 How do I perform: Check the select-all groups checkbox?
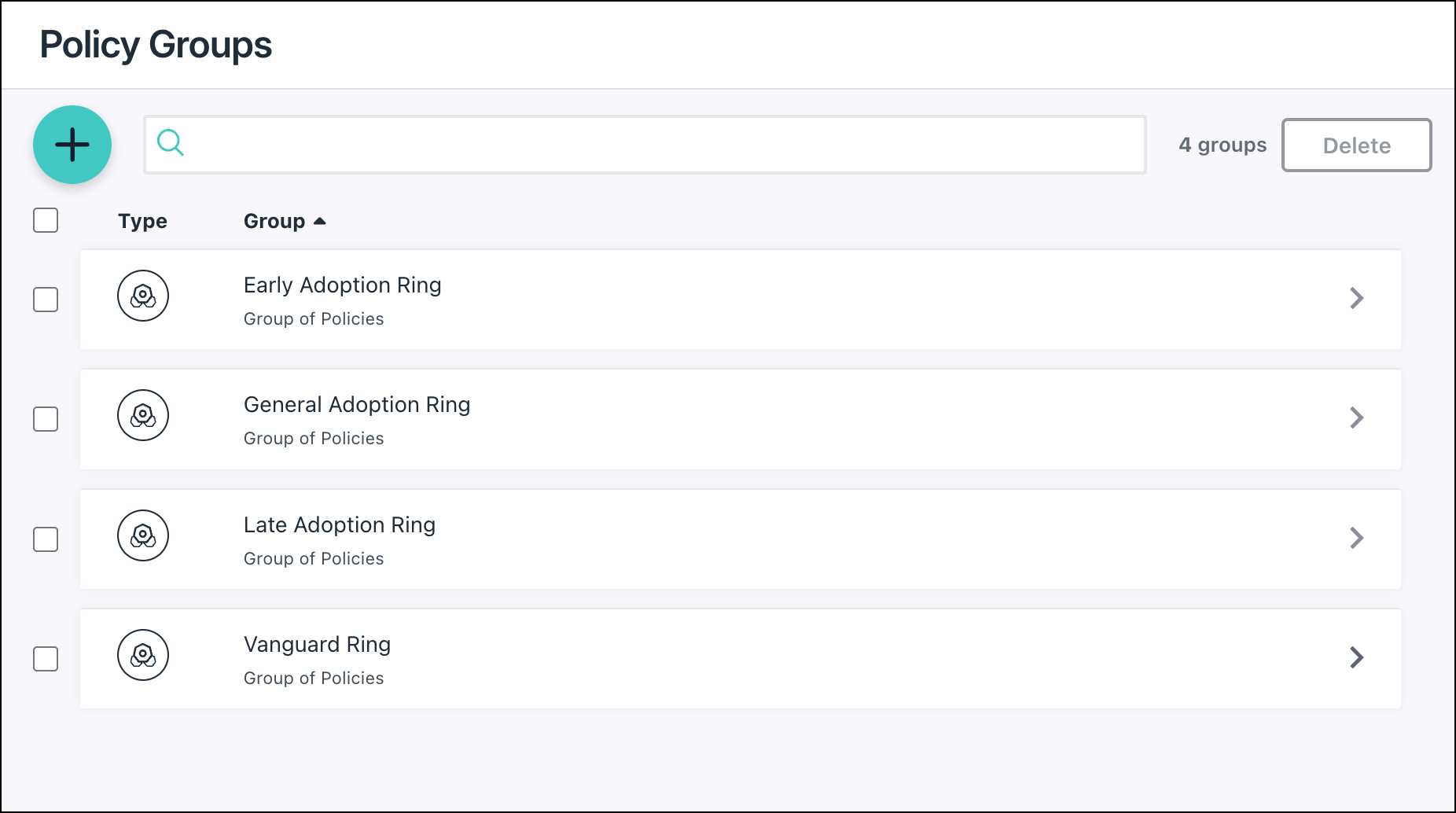tap(46, 220)
